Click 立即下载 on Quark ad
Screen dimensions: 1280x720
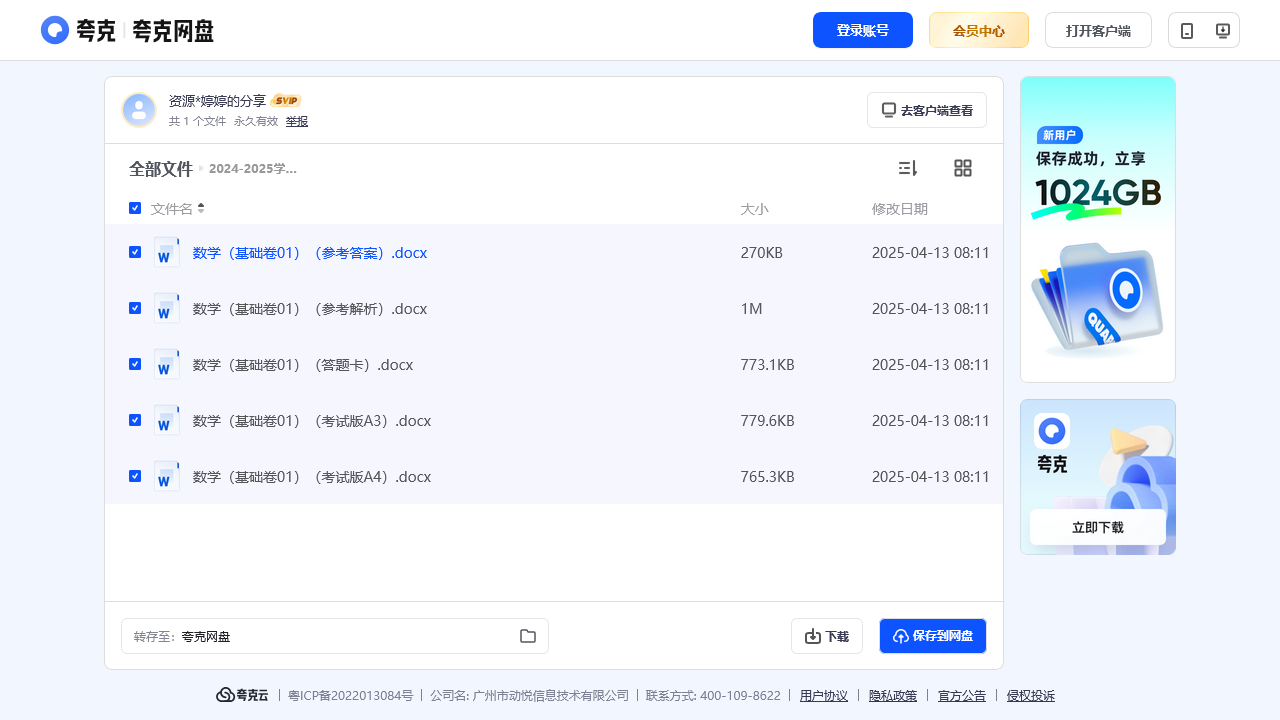(x=1098, y=527)
